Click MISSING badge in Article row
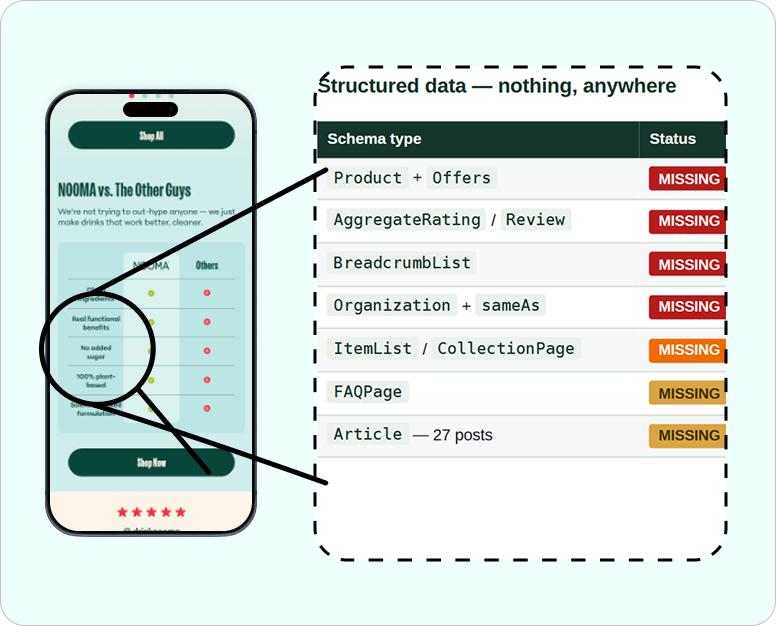The width and height of the screenshot is (776, 626). [687, 436]
